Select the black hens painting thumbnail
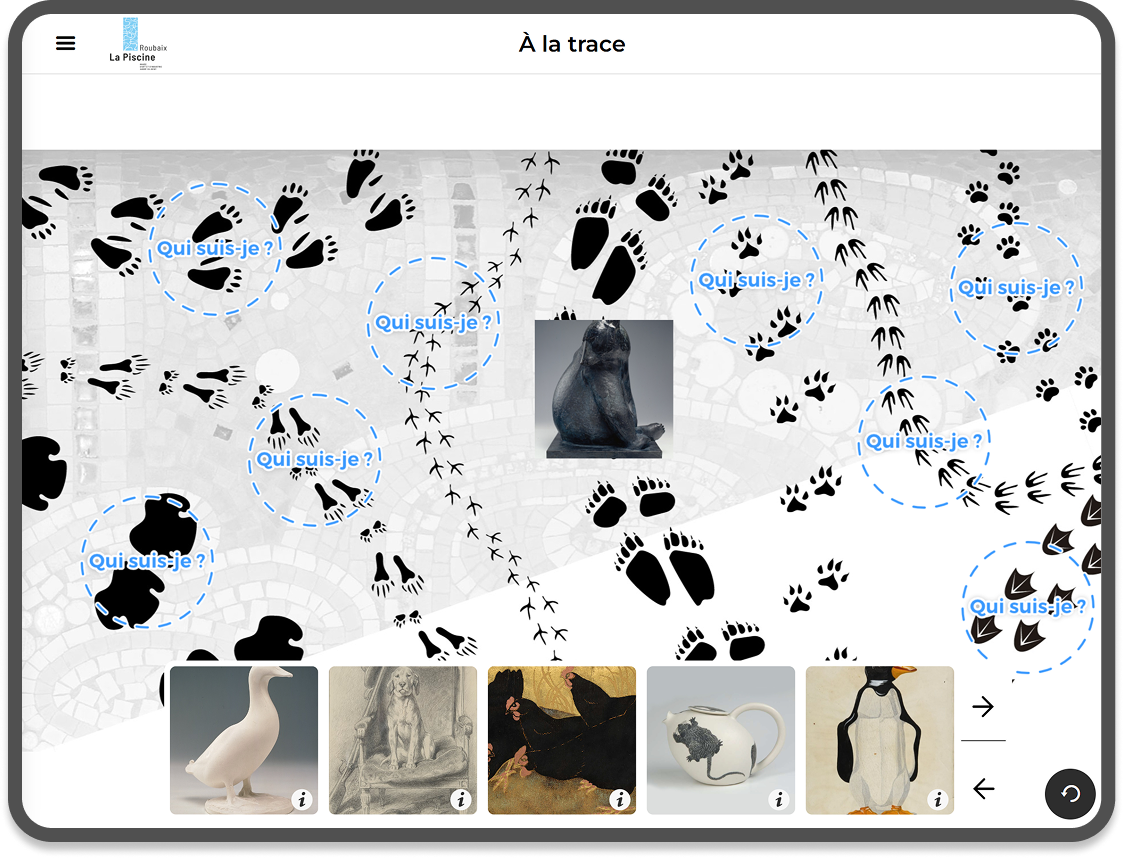Screen dimensions: 1124x858 point(562,740)
